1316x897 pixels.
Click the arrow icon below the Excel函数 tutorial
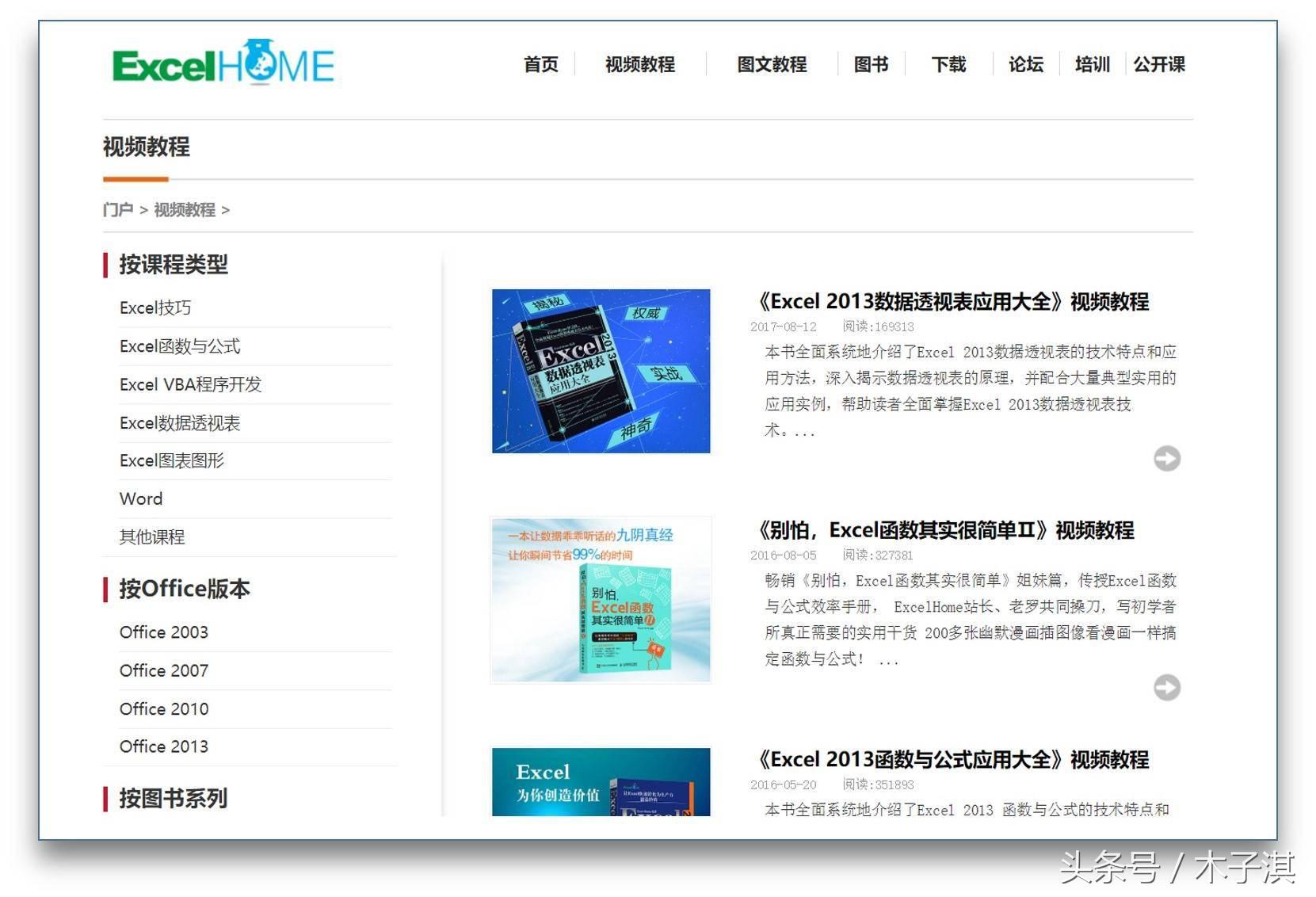pos(1165,688)
